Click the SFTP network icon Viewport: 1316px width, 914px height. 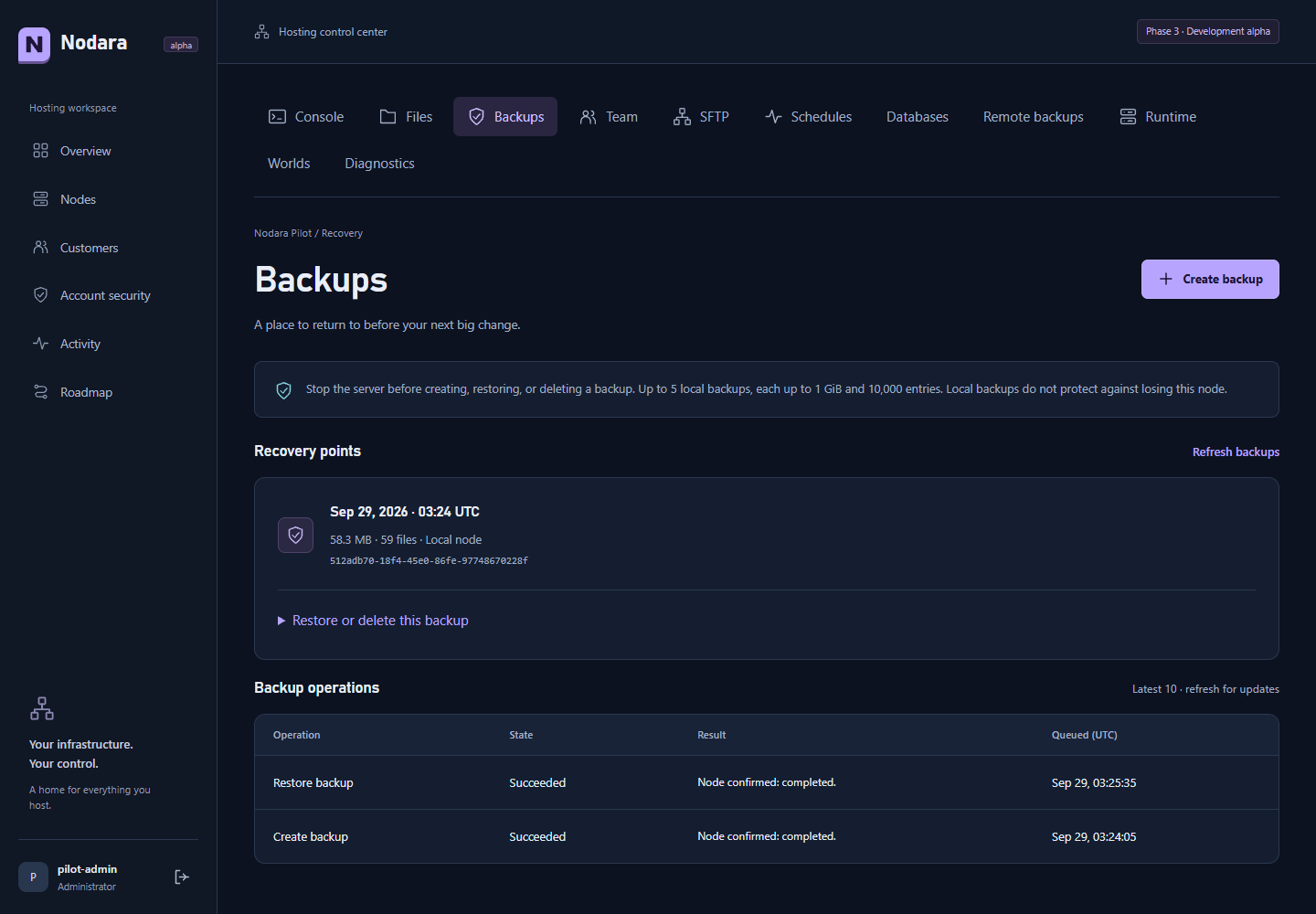tap(682, 117)
